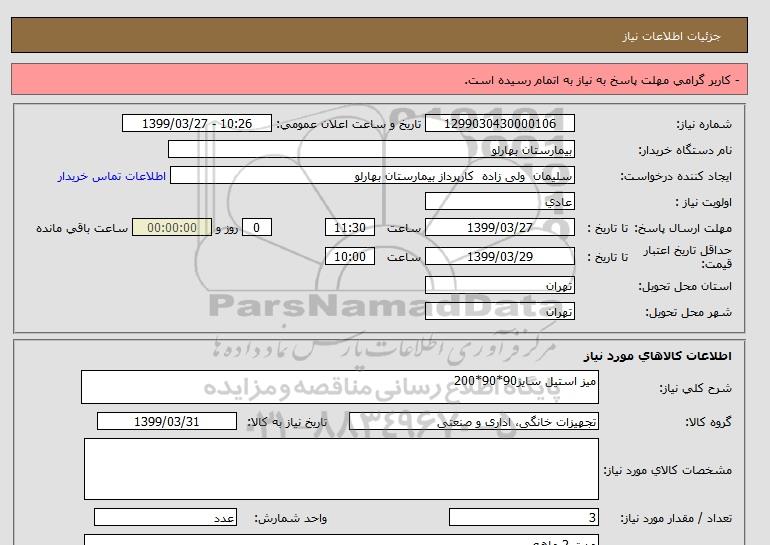This screenshot has width=770, height=545.
Task: Click the remaining days field showing 0
Action: [x=257, y=227]
